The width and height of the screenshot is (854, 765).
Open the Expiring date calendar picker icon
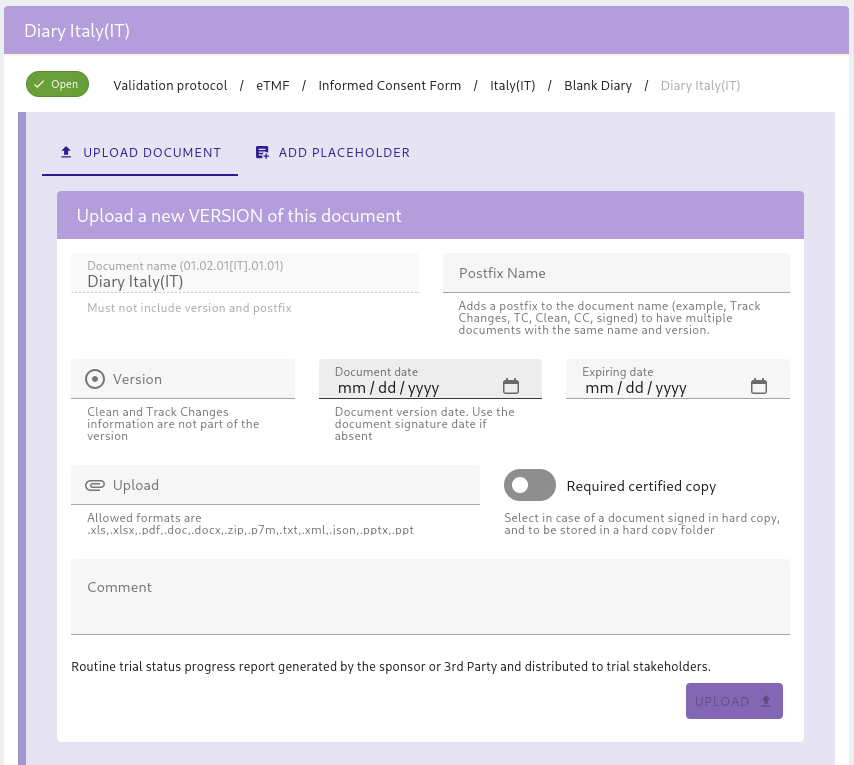point(758,386)
